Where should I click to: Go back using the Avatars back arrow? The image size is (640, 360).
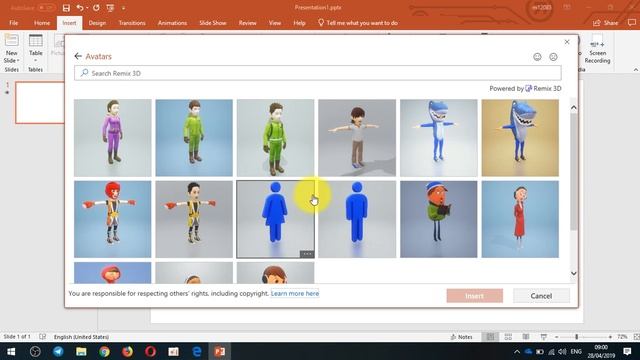click(x=78, y=56)
